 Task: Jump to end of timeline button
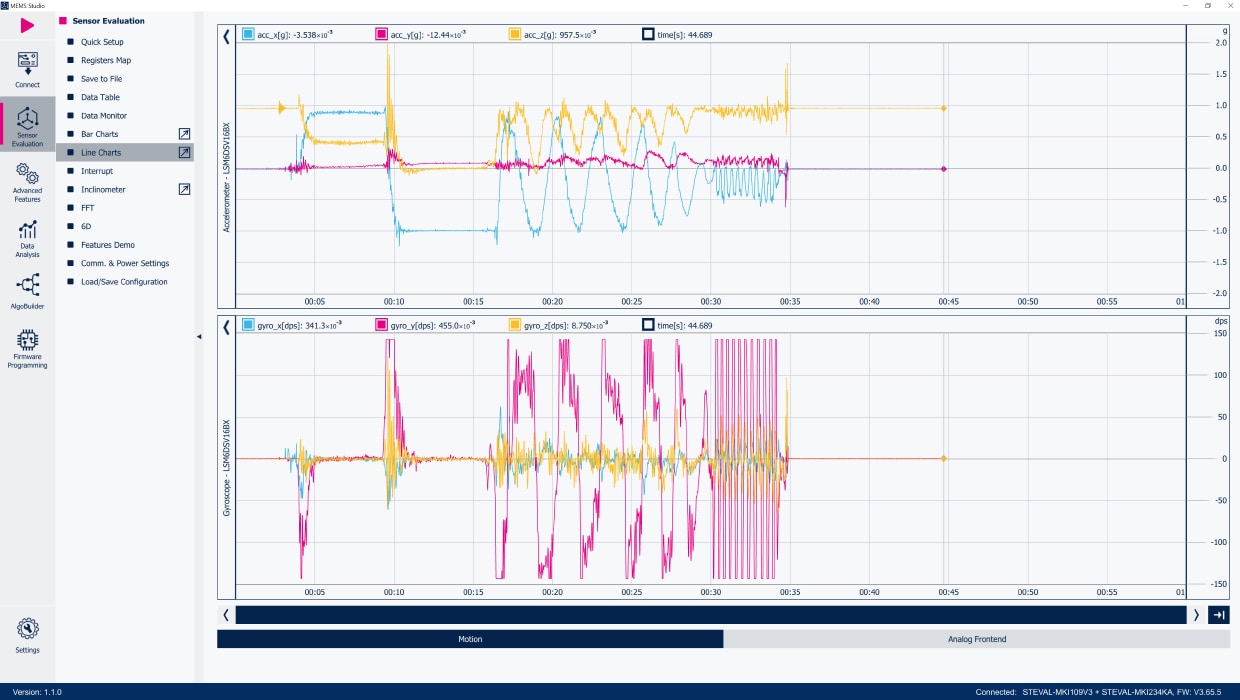click(1219, 615)
